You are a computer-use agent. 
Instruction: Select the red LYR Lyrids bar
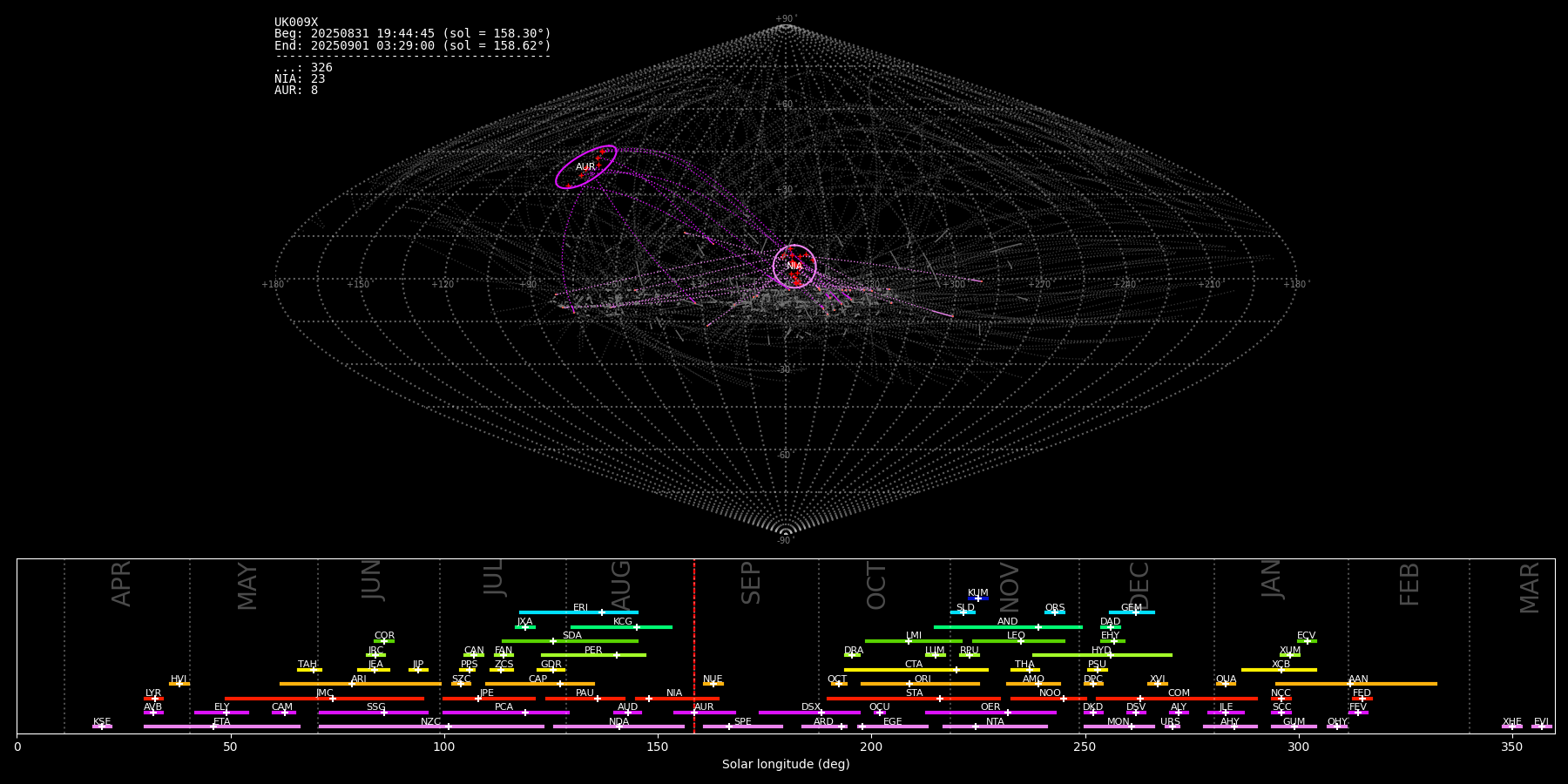pyautogui.click(x=153, y=698)
